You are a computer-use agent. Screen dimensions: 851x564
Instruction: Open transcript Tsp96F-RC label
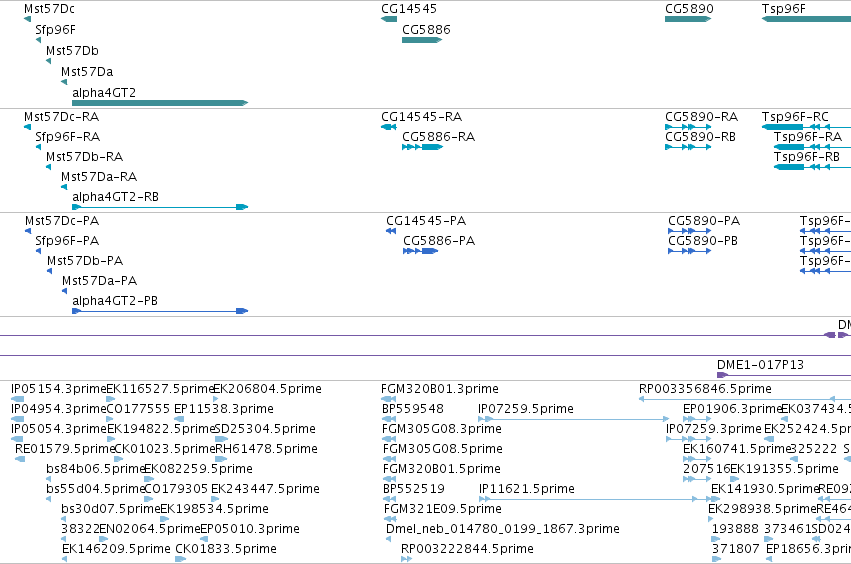pyautogui.click(x=795, y=117)
